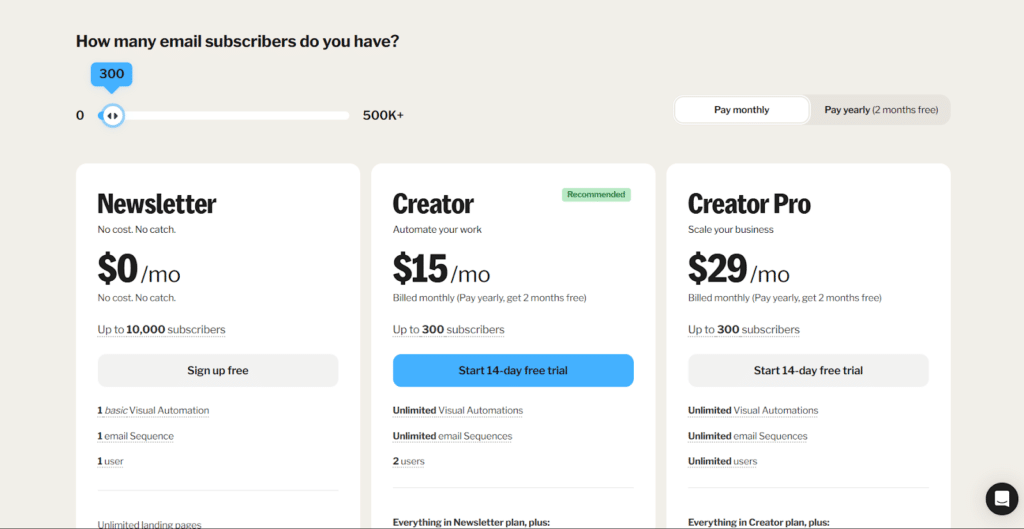Image resolution: width=1024 pixels, height=529 pixels.
Task: Click '2 users' in Creator plan
Action: [x=409, y=461]
